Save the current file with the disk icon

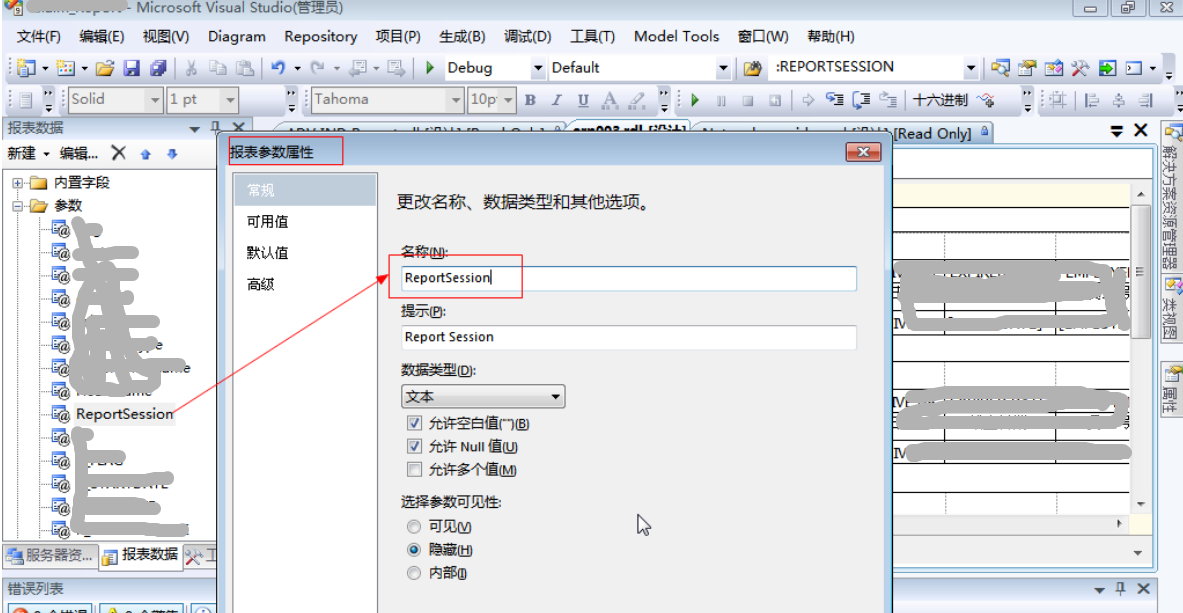pos(131,68)
